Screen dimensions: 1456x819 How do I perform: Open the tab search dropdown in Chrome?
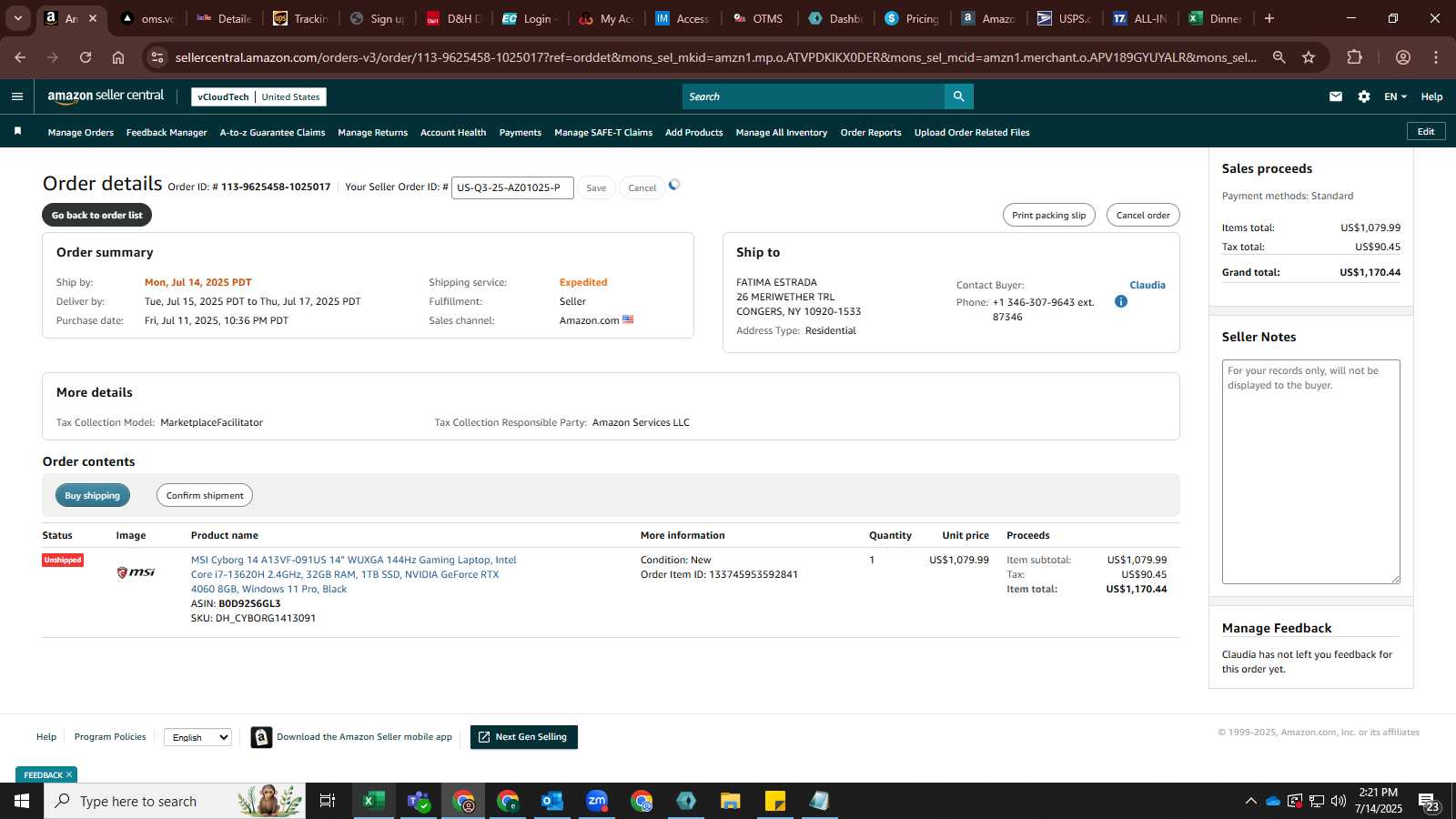(x=17, y=18)
